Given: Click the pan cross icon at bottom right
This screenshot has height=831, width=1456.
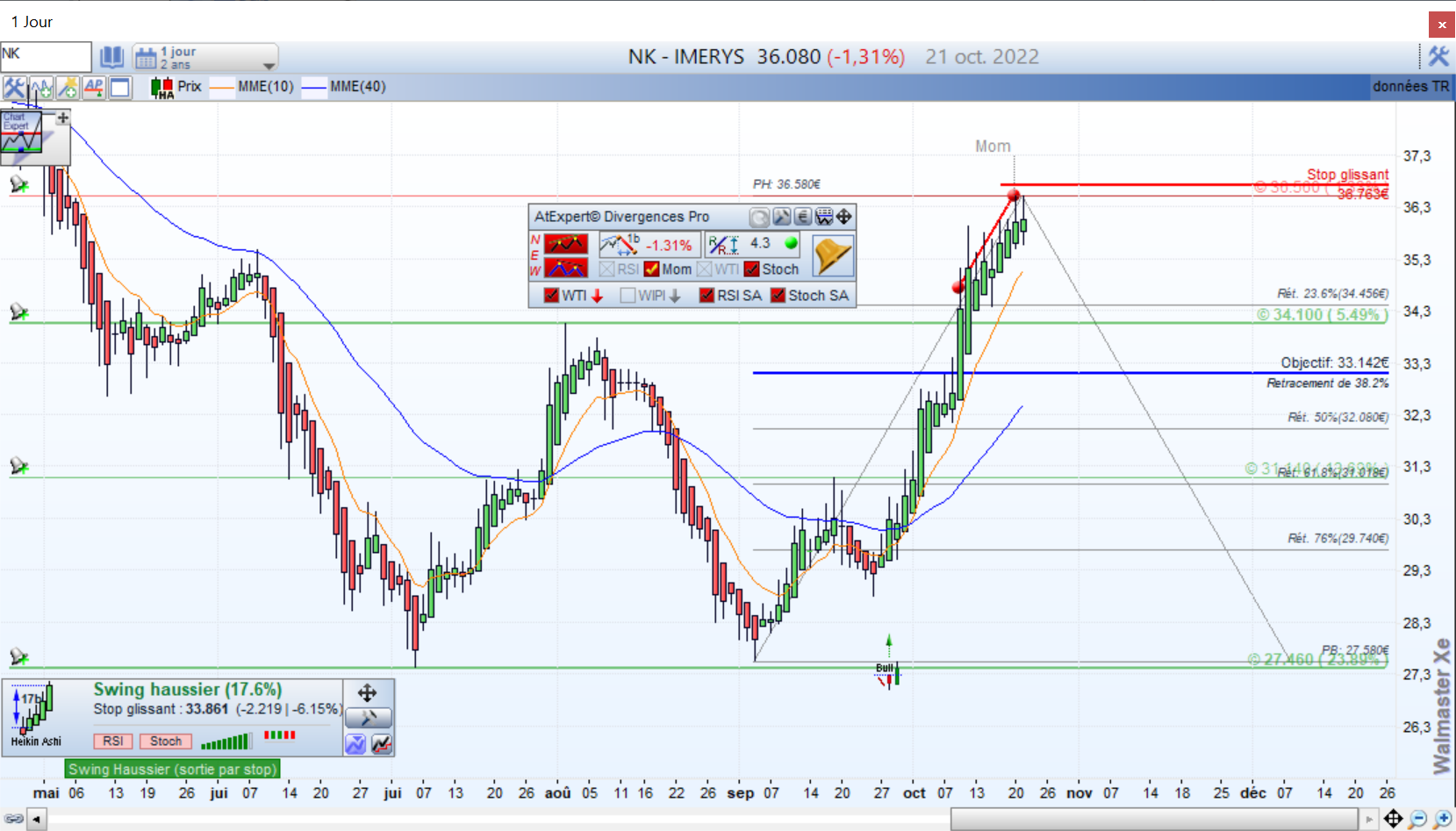Looking at the screenshot, I should coord(1393,819).
